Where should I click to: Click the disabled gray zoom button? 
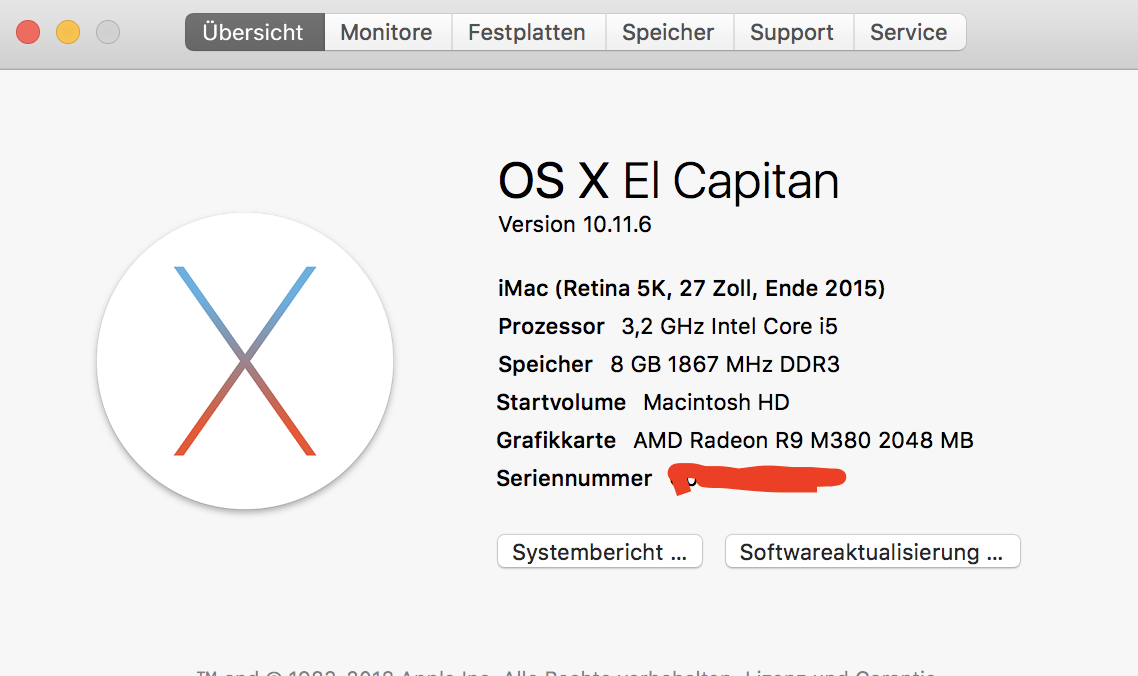coord(108,33)
